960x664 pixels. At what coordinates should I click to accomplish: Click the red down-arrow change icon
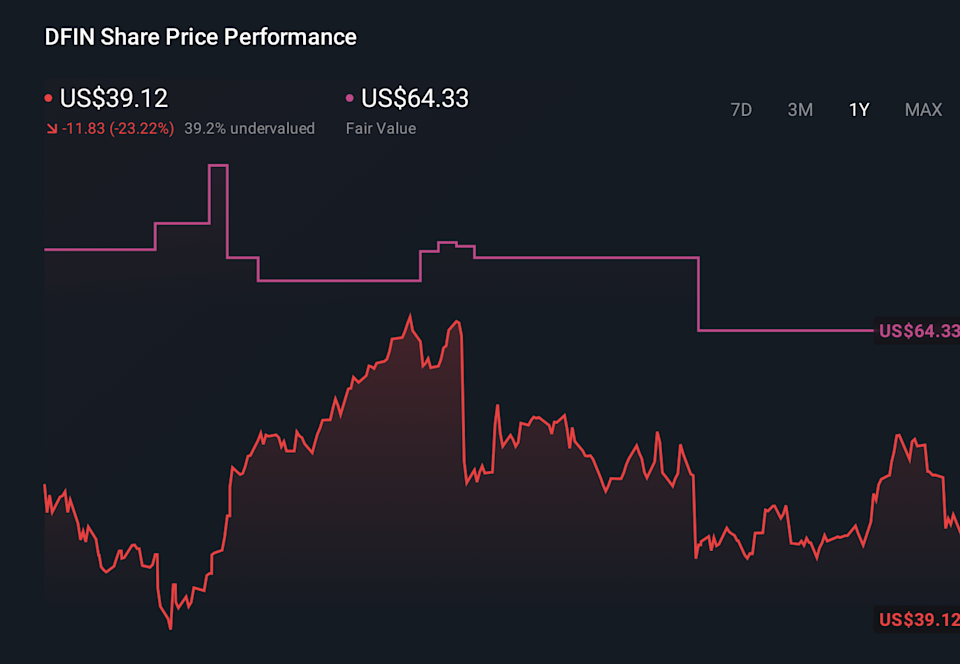pos(51,129)
